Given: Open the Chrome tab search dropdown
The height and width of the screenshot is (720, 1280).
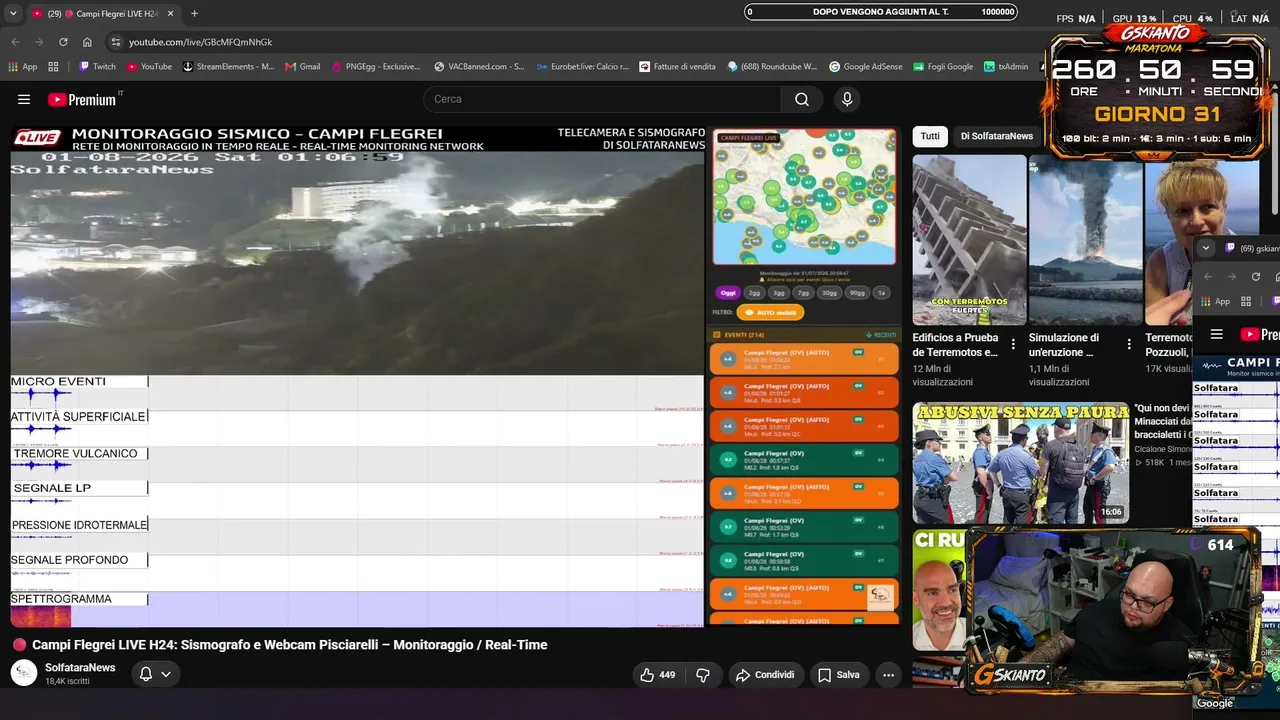Looking at the screenshot, I should click(13, 14).
